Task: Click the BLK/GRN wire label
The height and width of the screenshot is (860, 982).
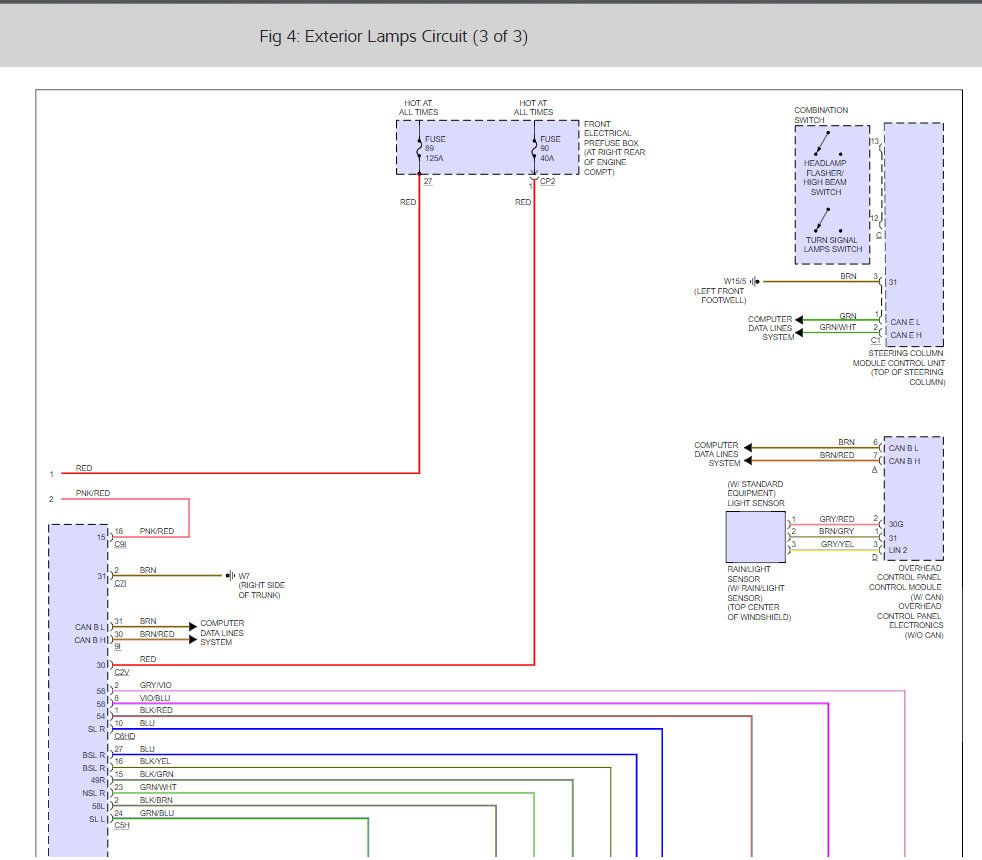Action: coord(157,774)
